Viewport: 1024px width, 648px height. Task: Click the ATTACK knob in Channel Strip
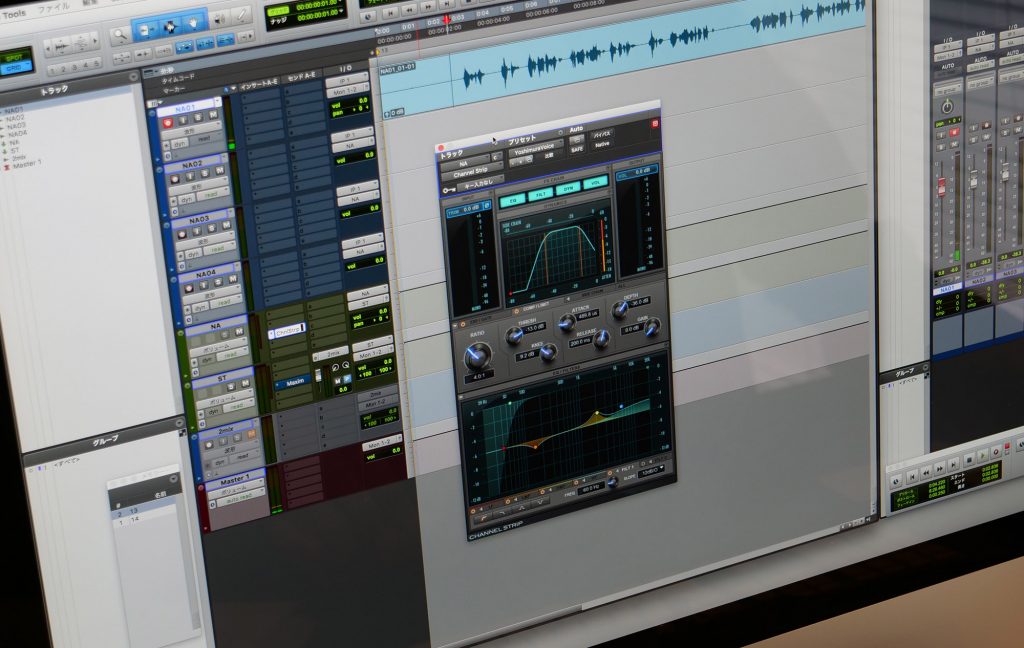click(x=566, y=321)
